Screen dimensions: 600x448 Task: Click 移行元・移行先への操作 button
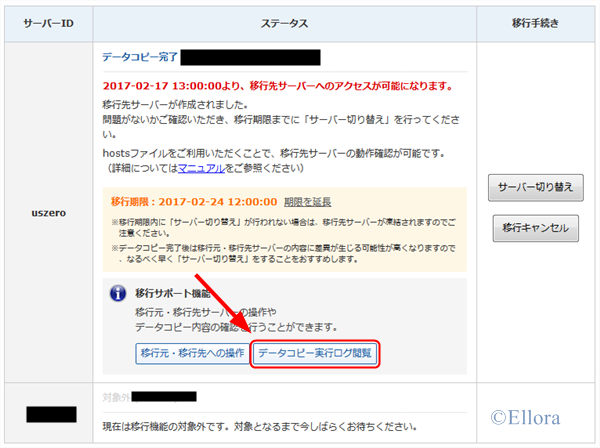pos(192,353)
